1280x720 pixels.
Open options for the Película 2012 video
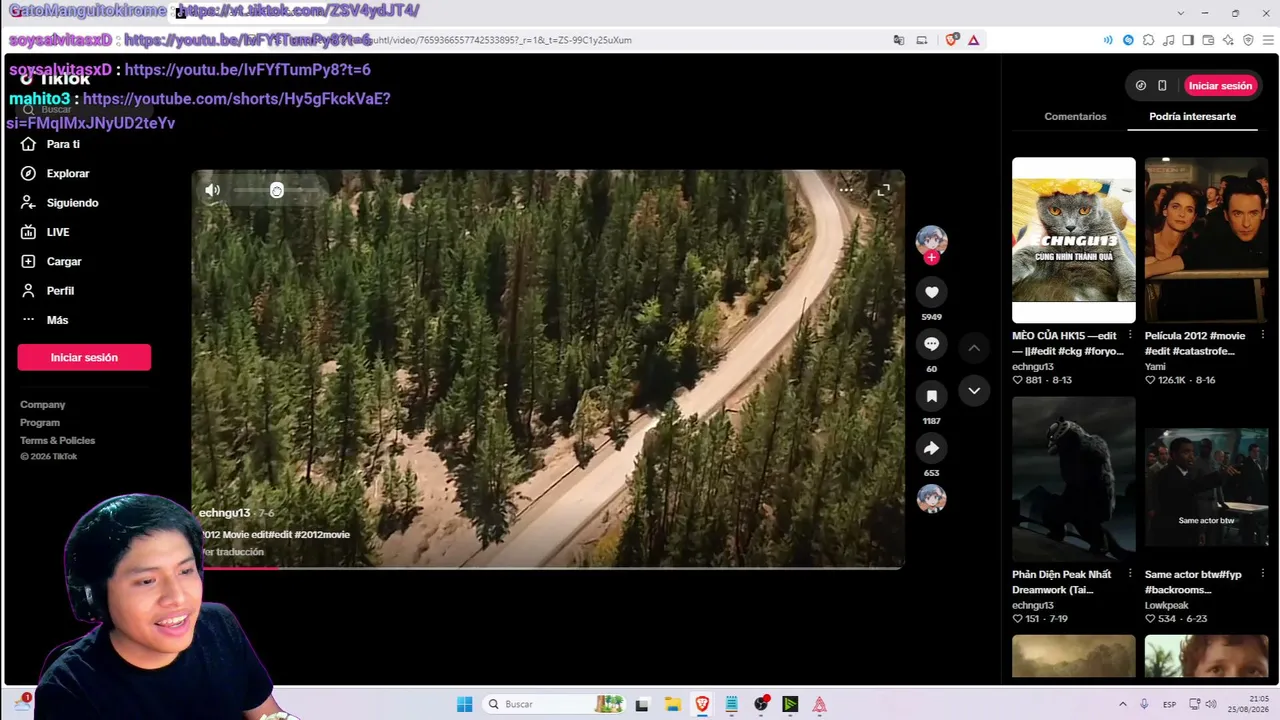click(1263, 335)
